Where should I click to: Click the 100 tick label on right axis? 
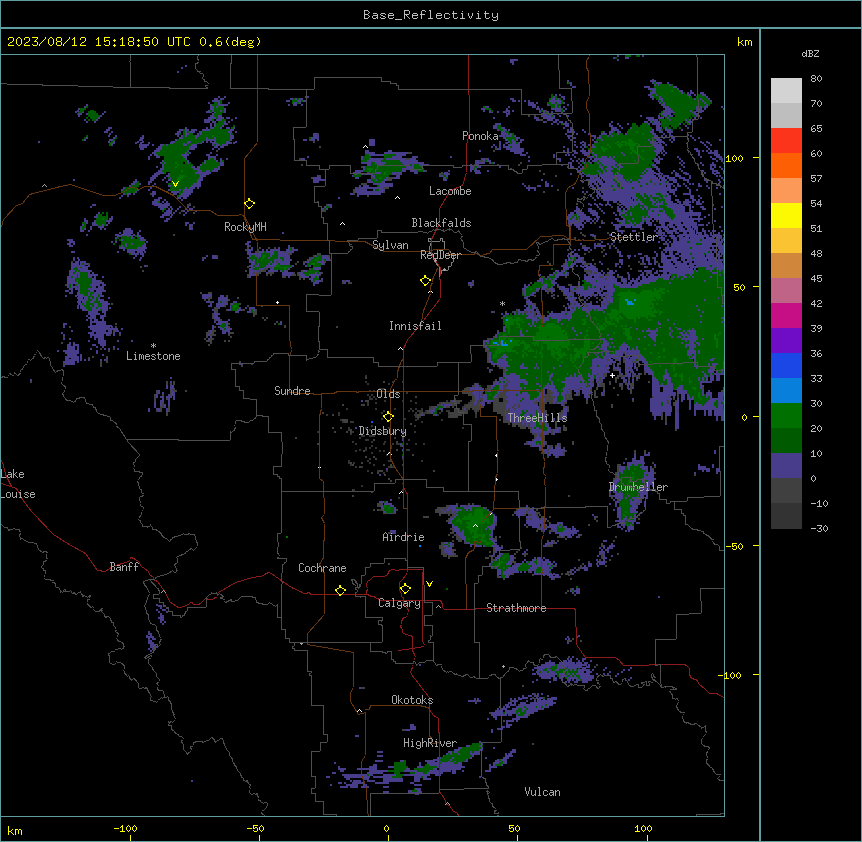pos(734,158)
